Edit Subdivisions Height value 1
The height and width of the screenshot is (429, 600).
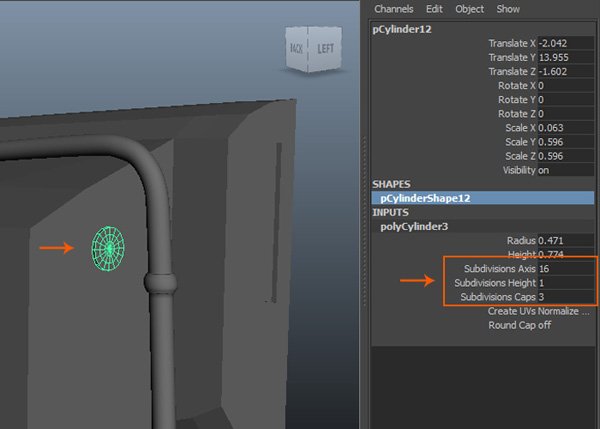coord(566,283)
